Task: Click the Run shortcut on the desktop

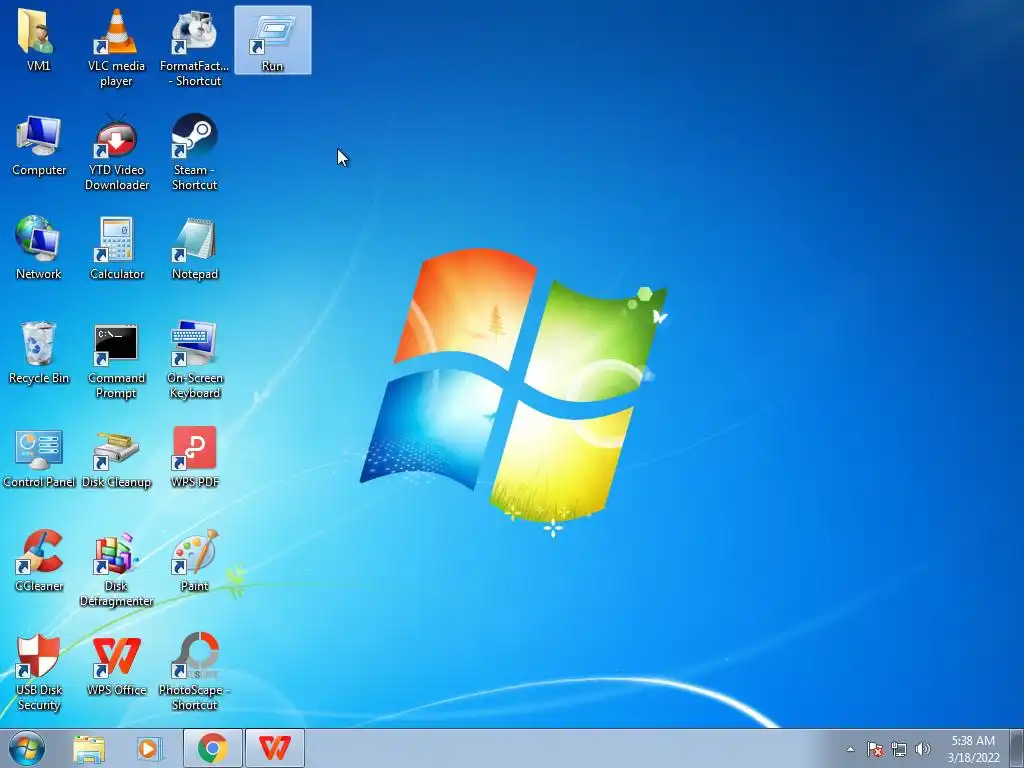Action: click(273, 40)
